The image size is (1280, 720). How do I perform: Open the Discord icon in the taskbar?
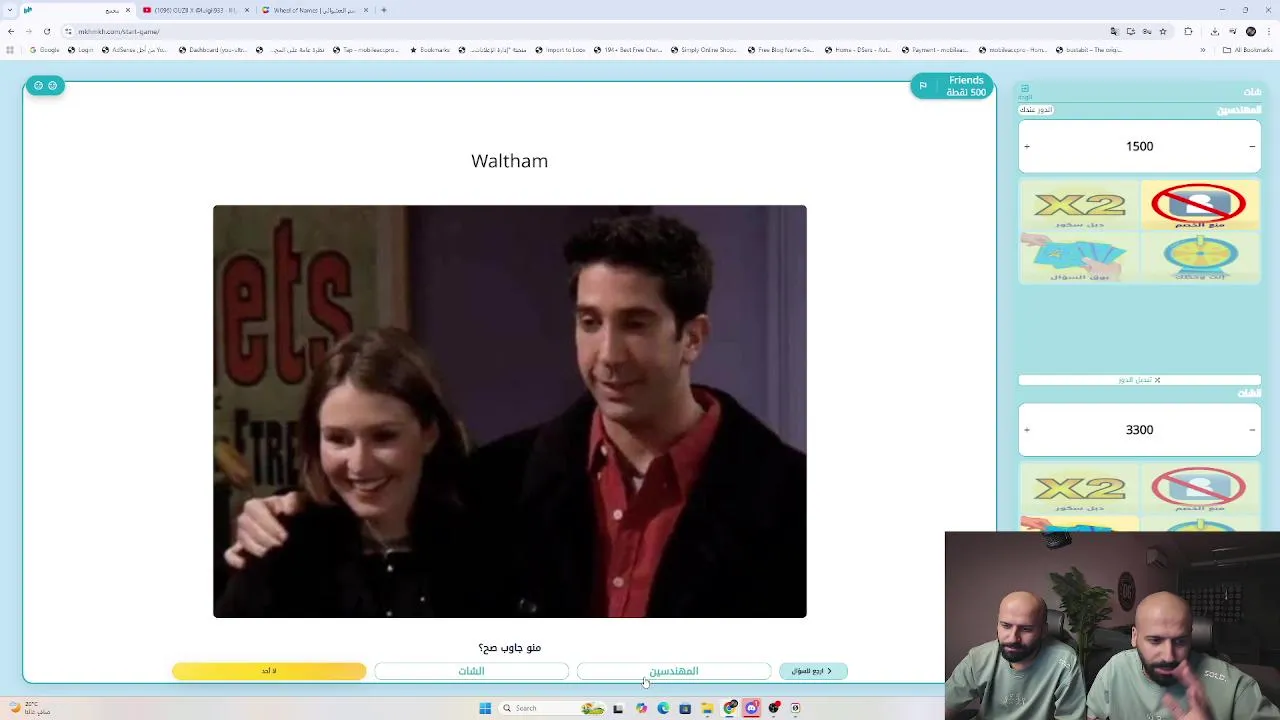(752, 708)
